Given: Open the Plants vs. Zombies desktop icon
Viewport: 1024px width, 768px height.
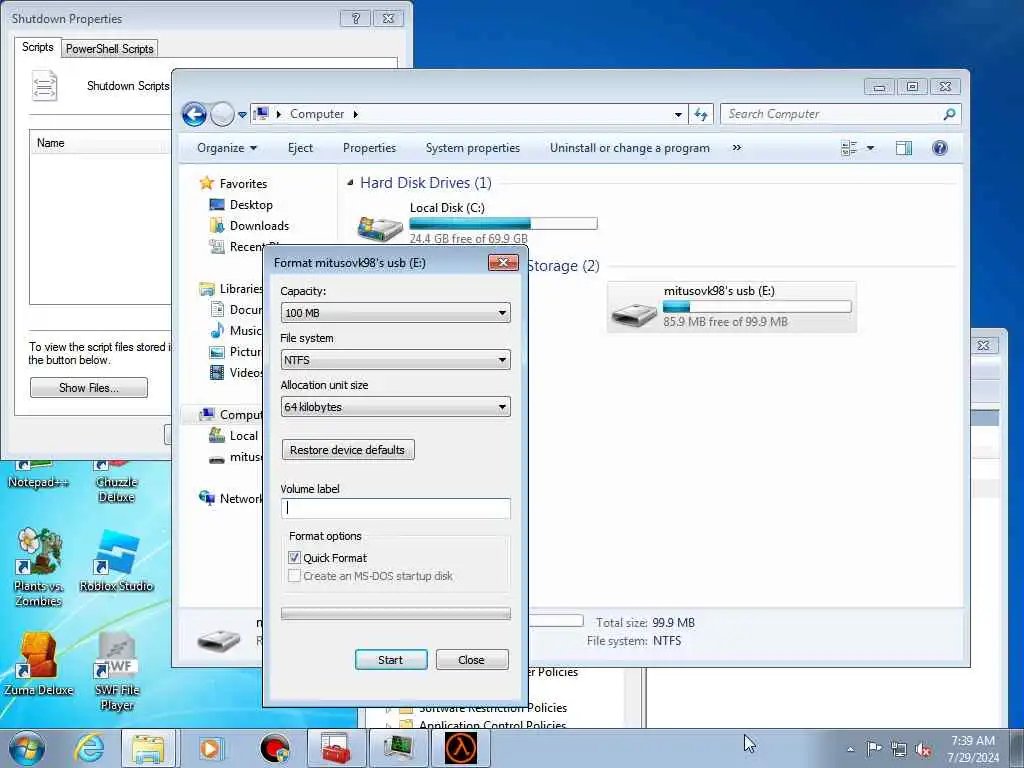Looking at the screenshot, I should coord(39,567).
